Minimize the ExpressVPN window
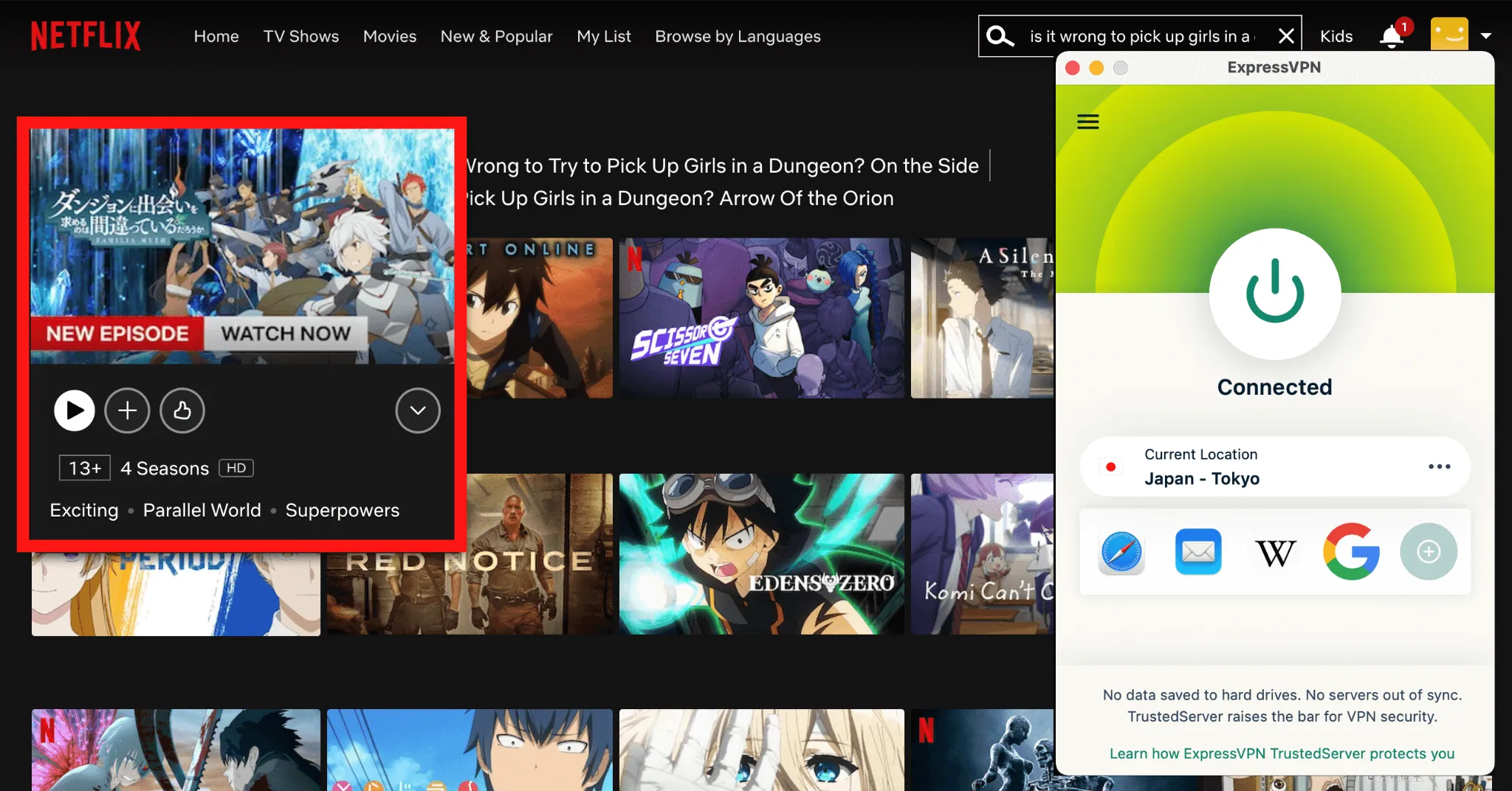Screen dimensions: 1512x791 1096,68
